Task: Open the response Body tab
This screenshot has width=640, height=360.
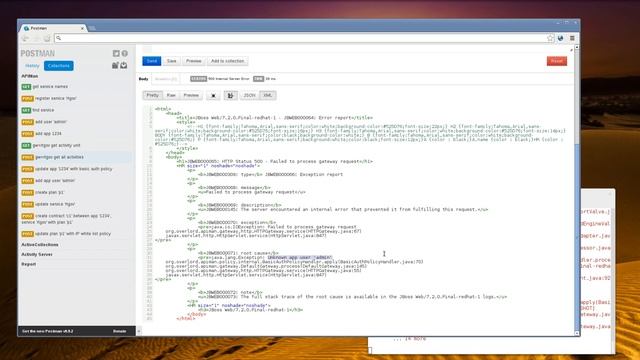Action: (x=144, y=79)
